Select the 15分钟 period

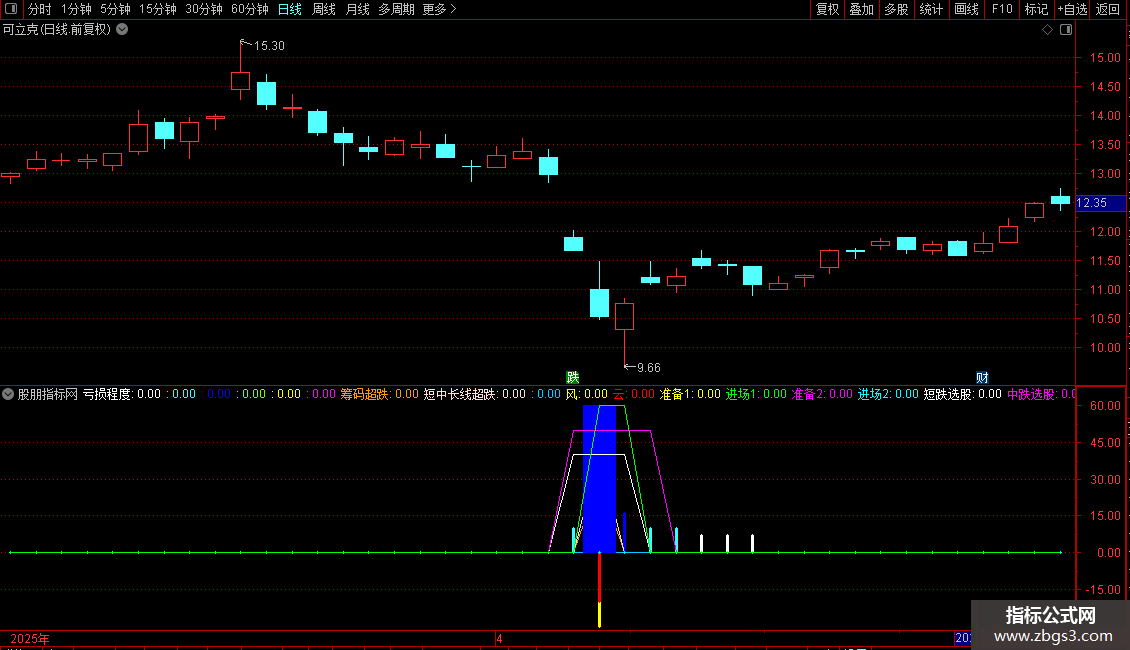tap(157, 9)
